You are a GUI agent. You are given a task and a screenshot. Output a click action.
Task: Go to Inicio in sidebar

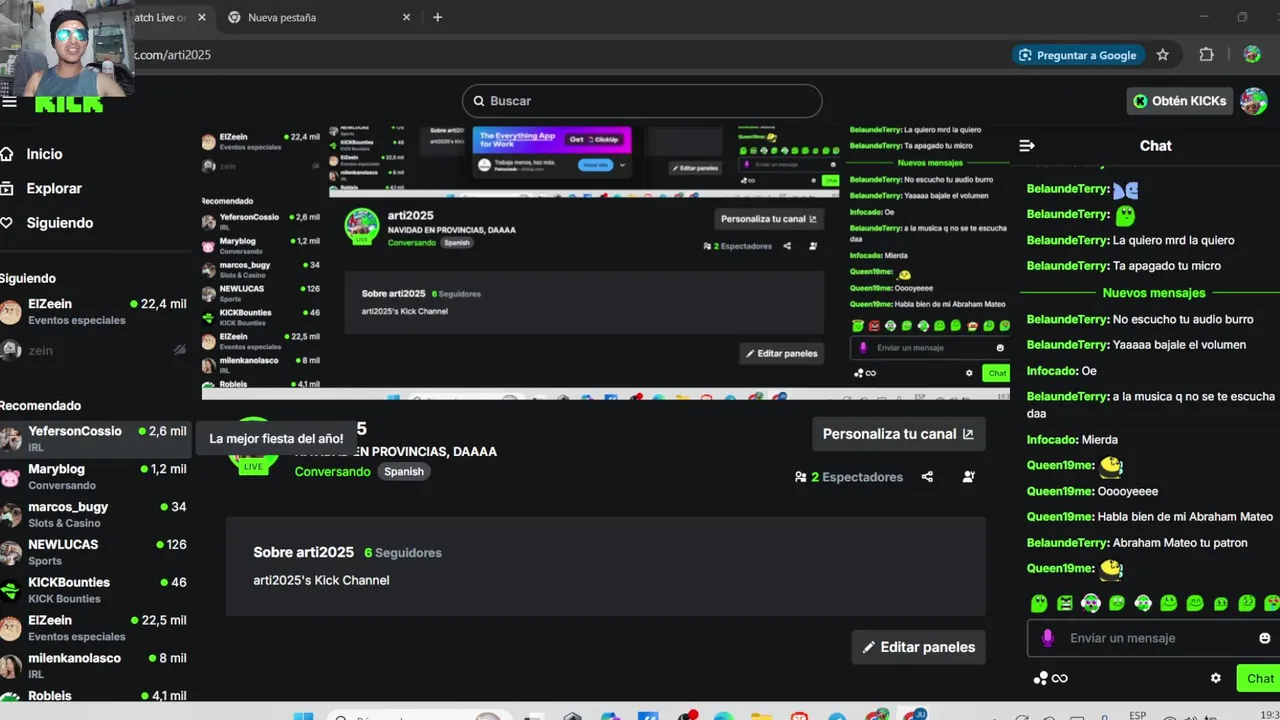(44, 154)
